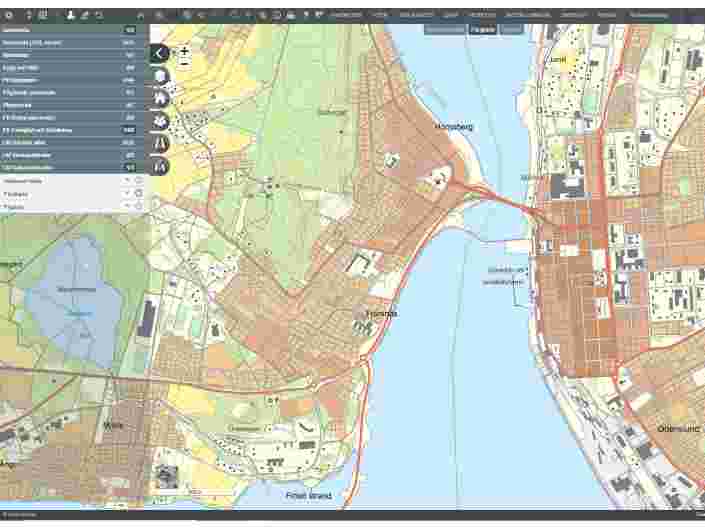Collapse the side panel with the arrow button
The height and width of the screenshot is (528, 705).
160,53
